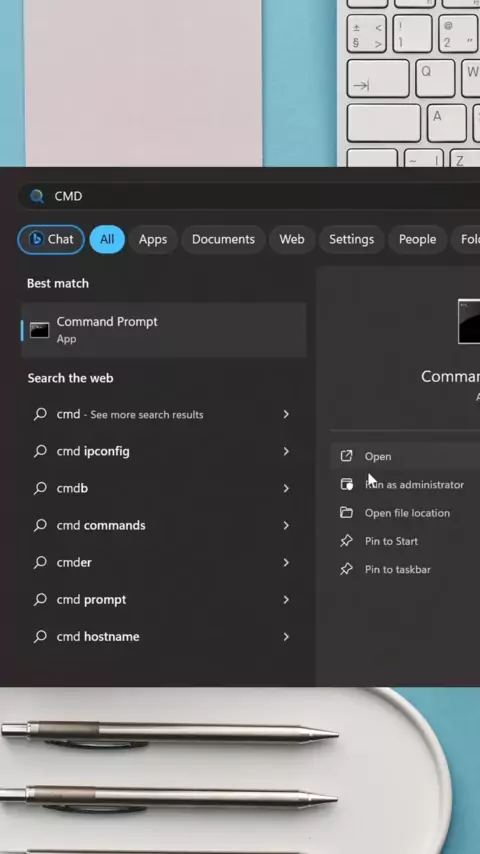Click the search icon beside cmd commands
This screenshot has height=854, width=480.
tap(40, 525)
